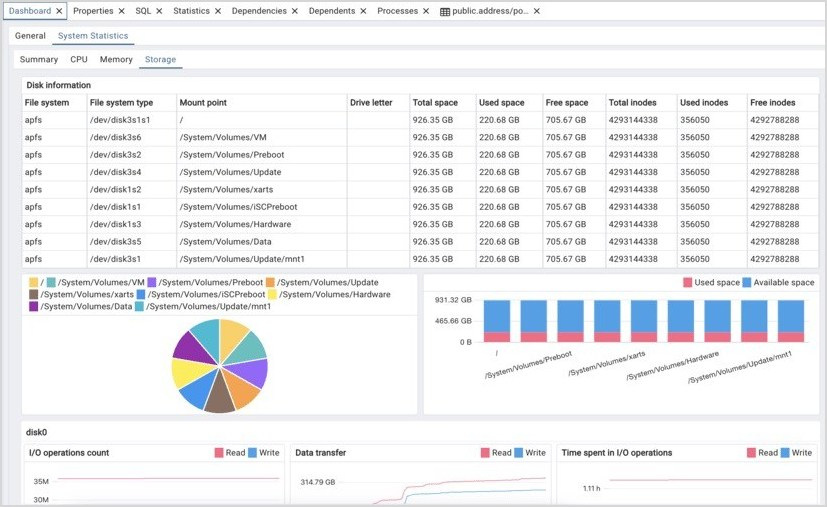Viewport: 827px width, 507px height.
Task: Go to the Summary sub-tab
Action: pyautogui.click(x=39, y=60)
